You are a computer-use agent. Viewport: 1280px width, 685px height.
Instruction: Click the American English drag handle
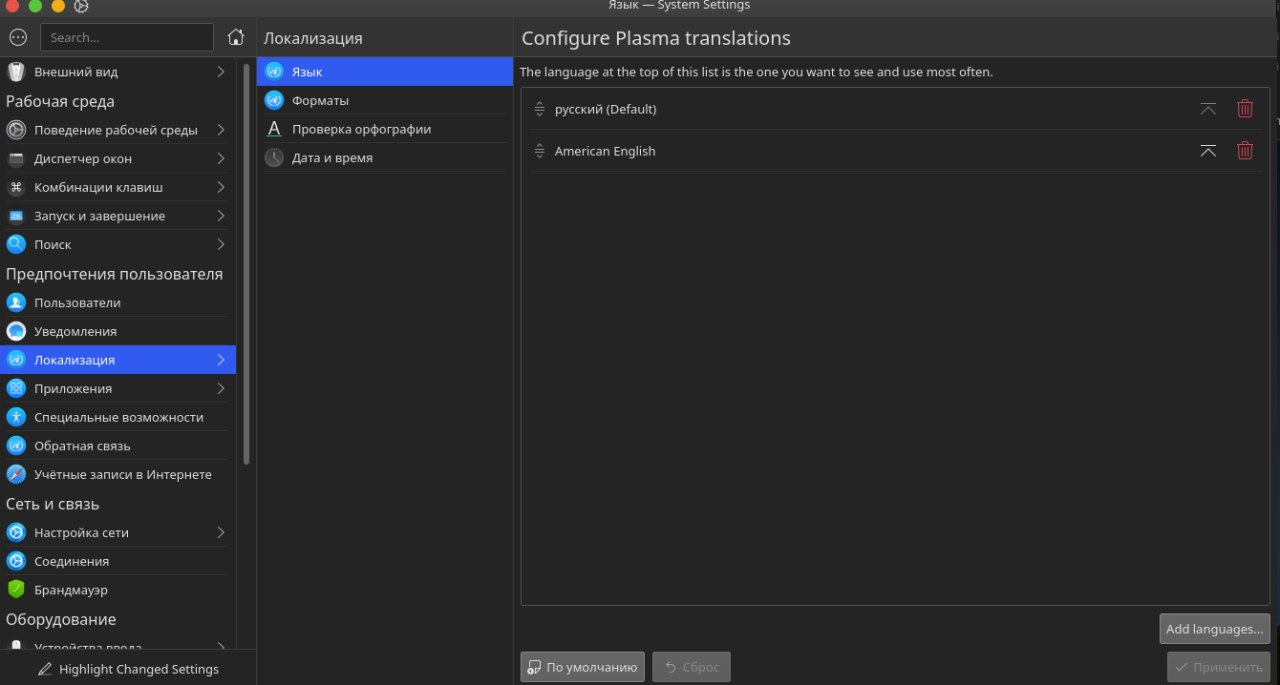coord(539,151)
